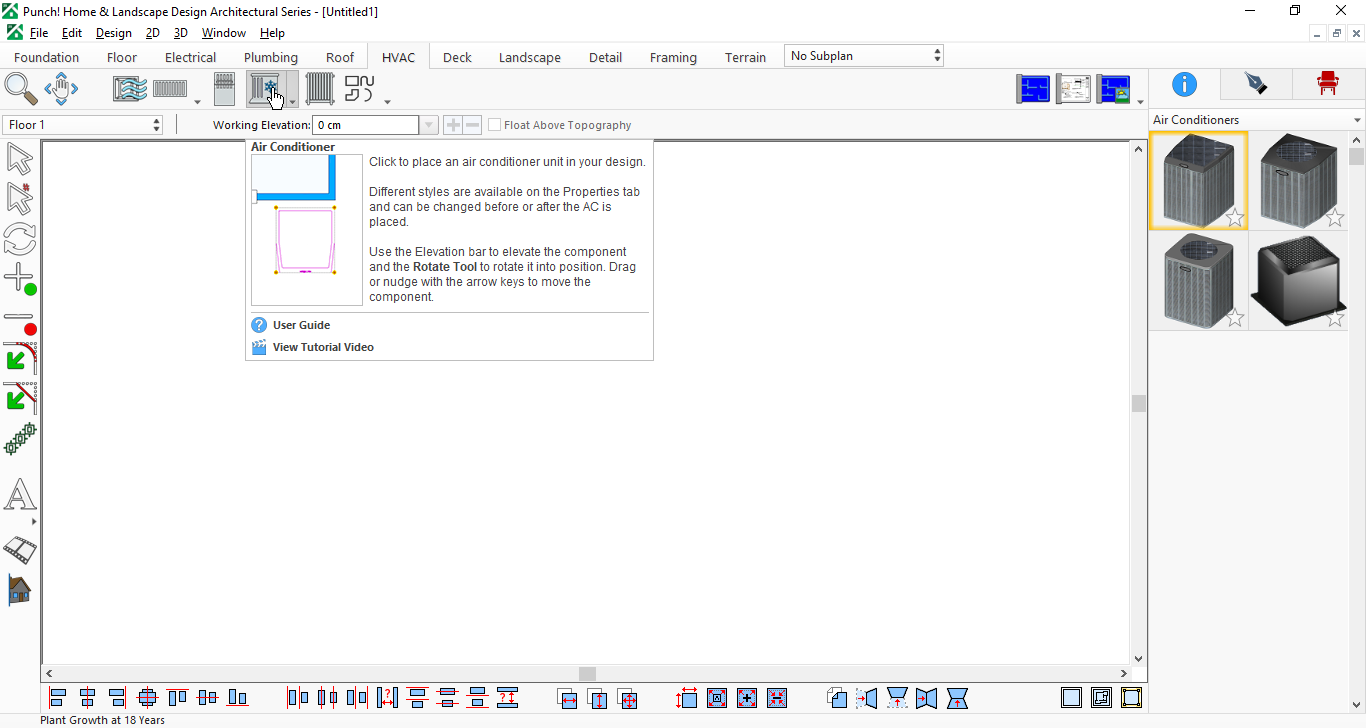1366x728 pixels.
Task: Switch to the Landscape tab
Action: [x=530, y=57]
